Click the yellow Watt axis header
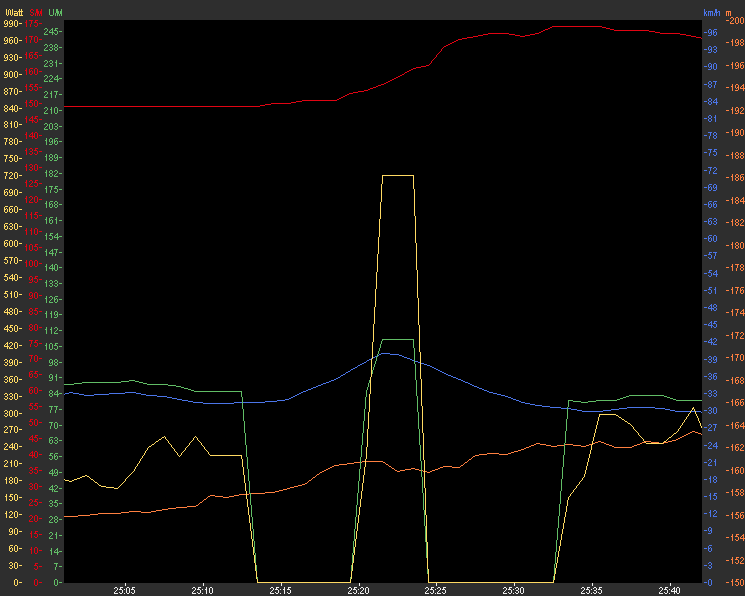 (x=13, y=12)
